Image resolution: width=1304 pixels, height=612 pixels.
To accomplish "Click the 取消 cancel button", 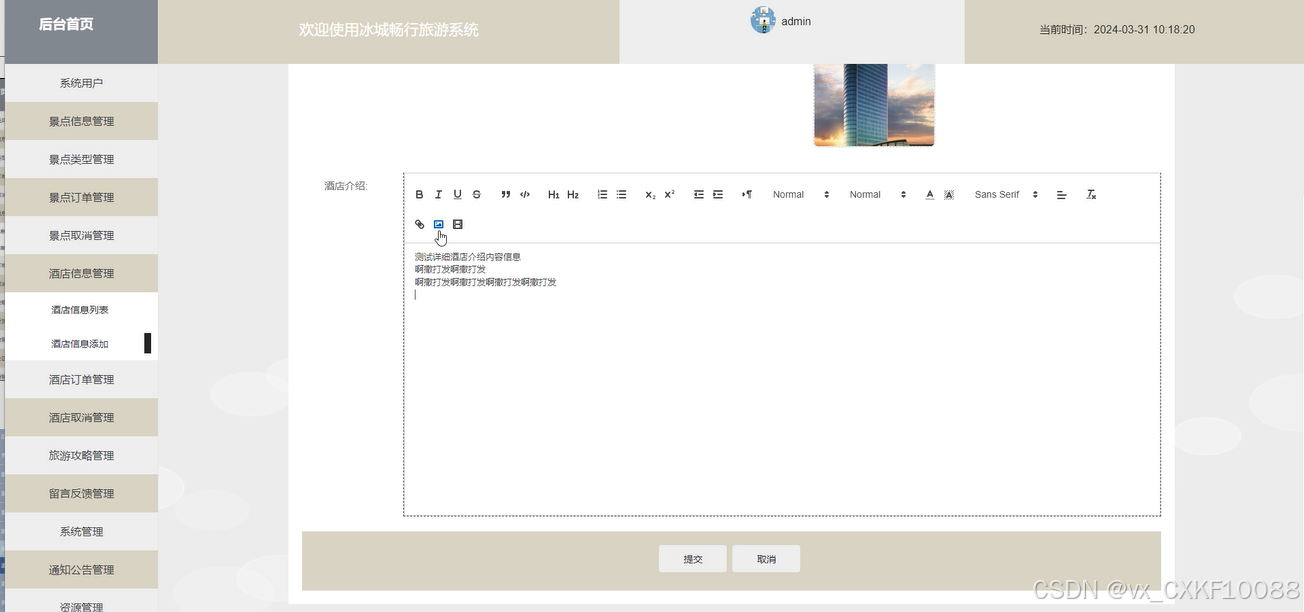I will point(766,559).
